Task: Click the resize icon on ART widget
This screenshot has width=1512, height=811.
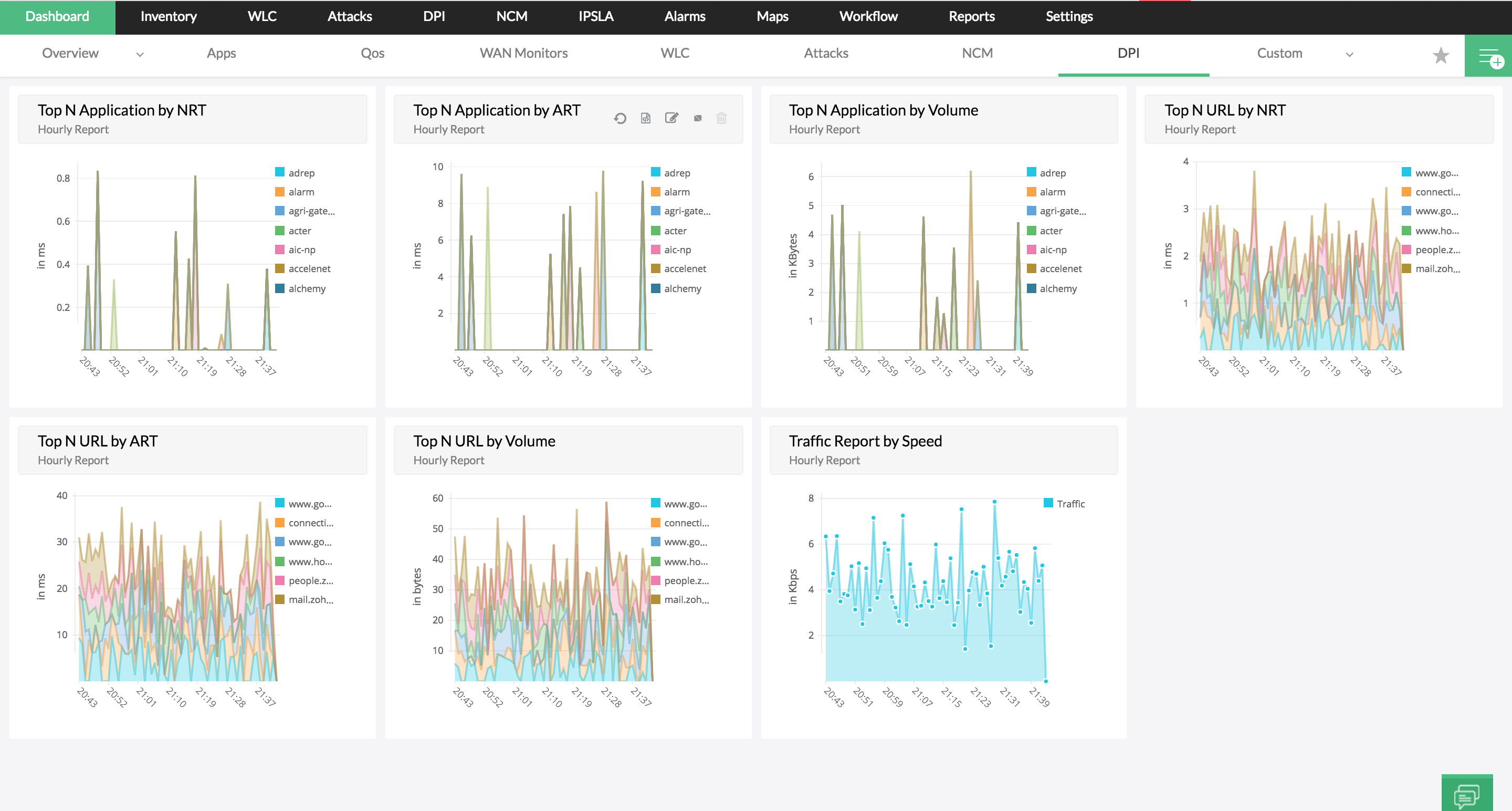Action: point(697,119)
